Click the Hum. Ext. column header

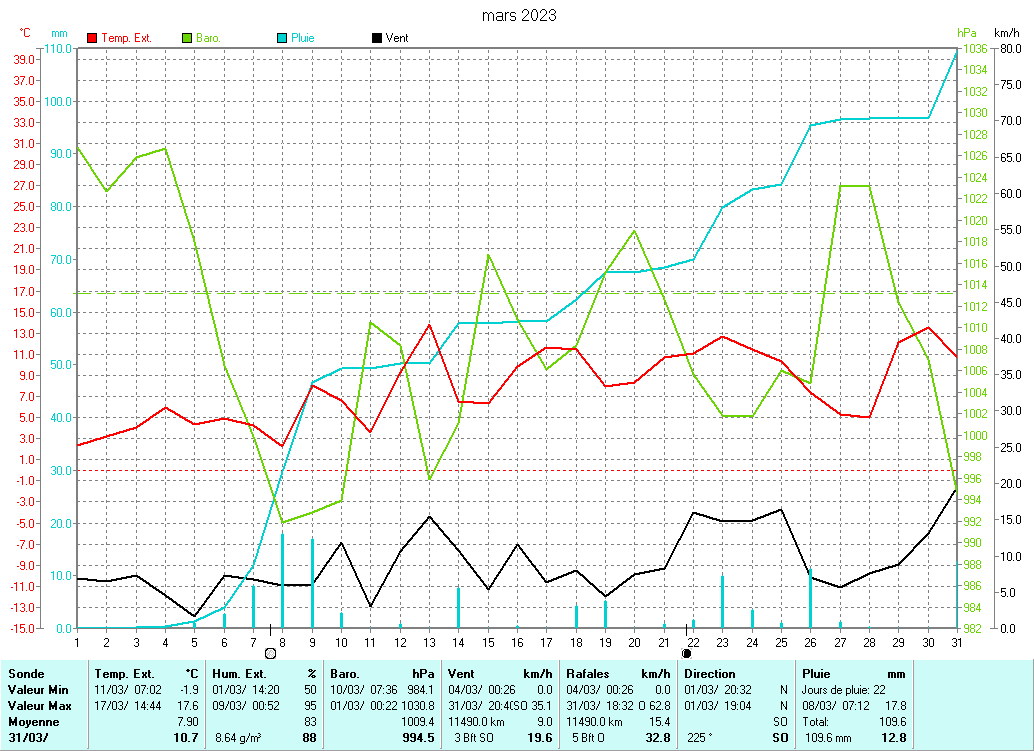[240, 674]
